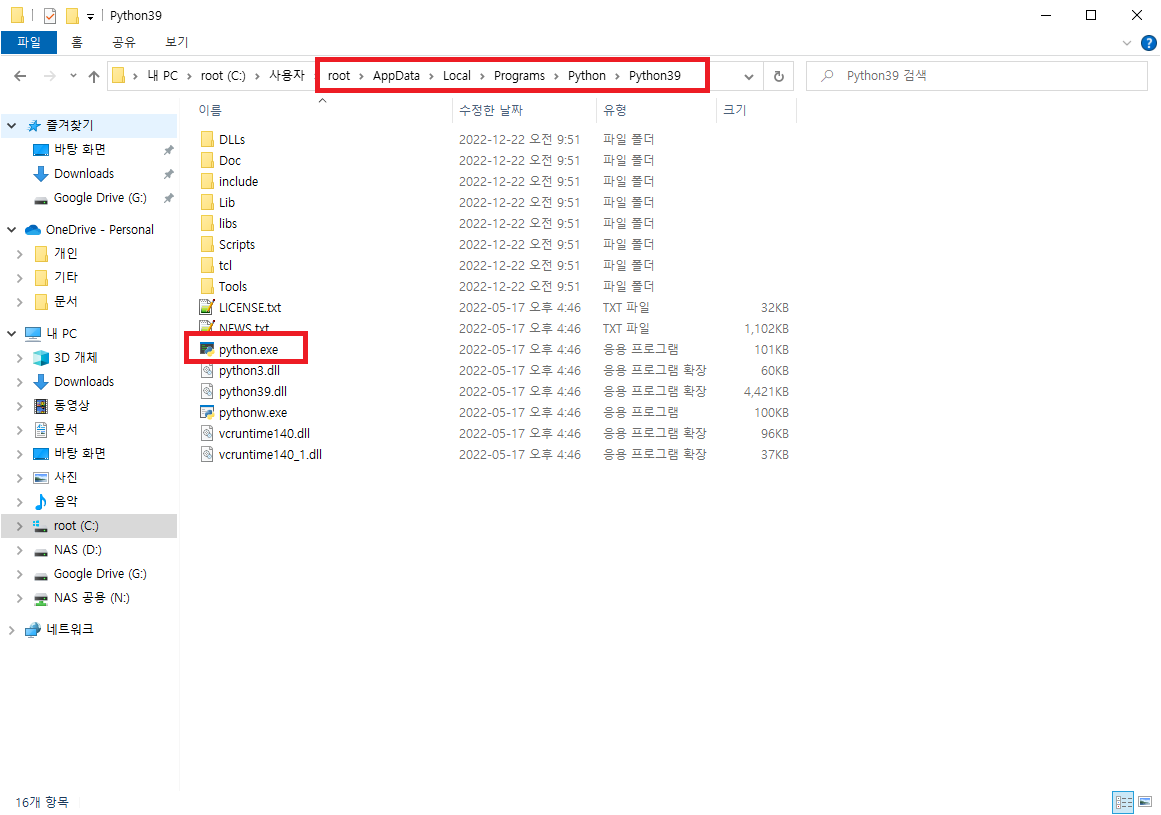The height and width of the screenshot is (815, 1161).
Task: Open the address bar history dropdown
Action: click(x=749, y=76)
